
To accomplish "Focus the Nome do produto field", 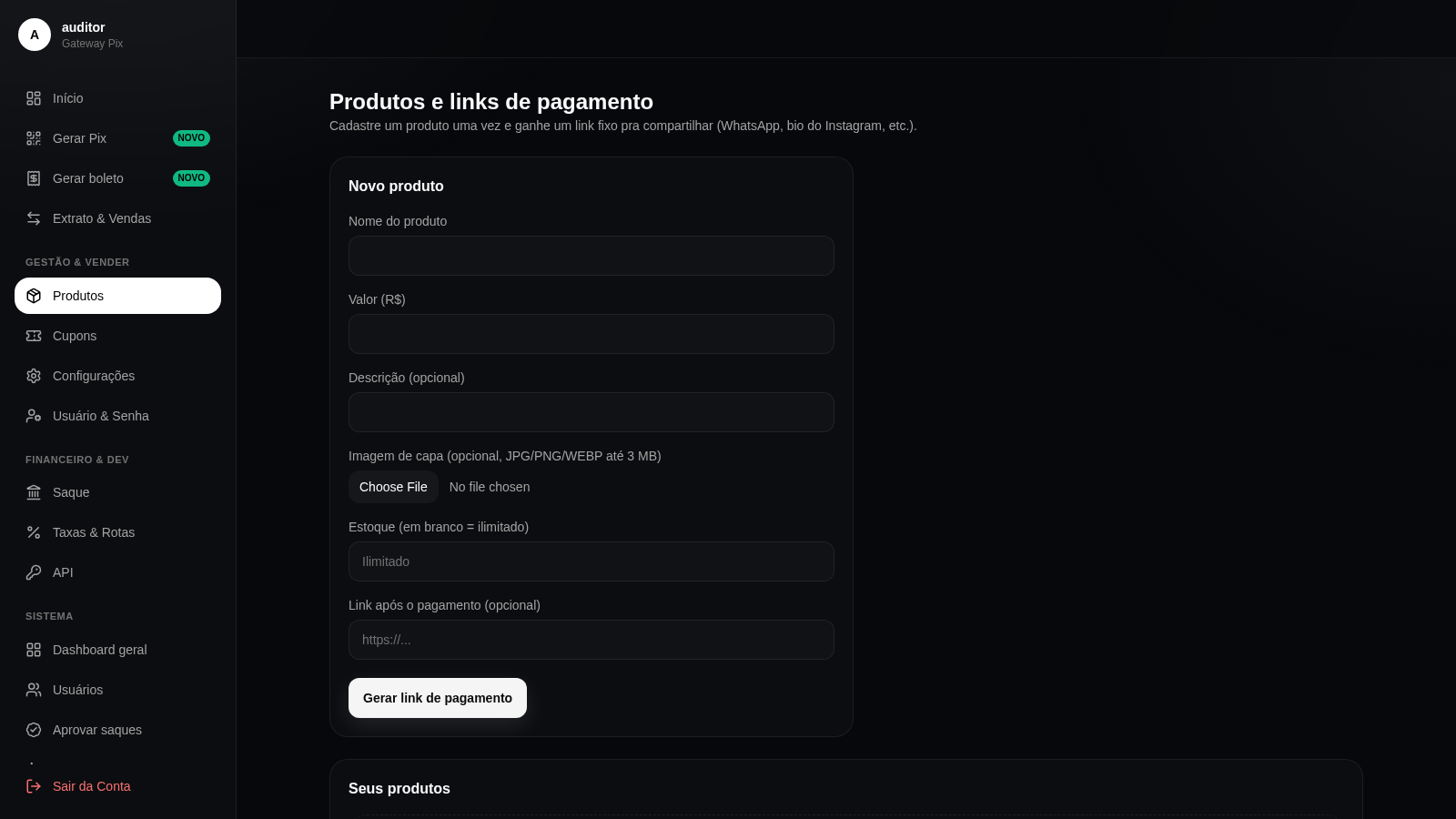I will pyautogui.click(x=591, y=256).
